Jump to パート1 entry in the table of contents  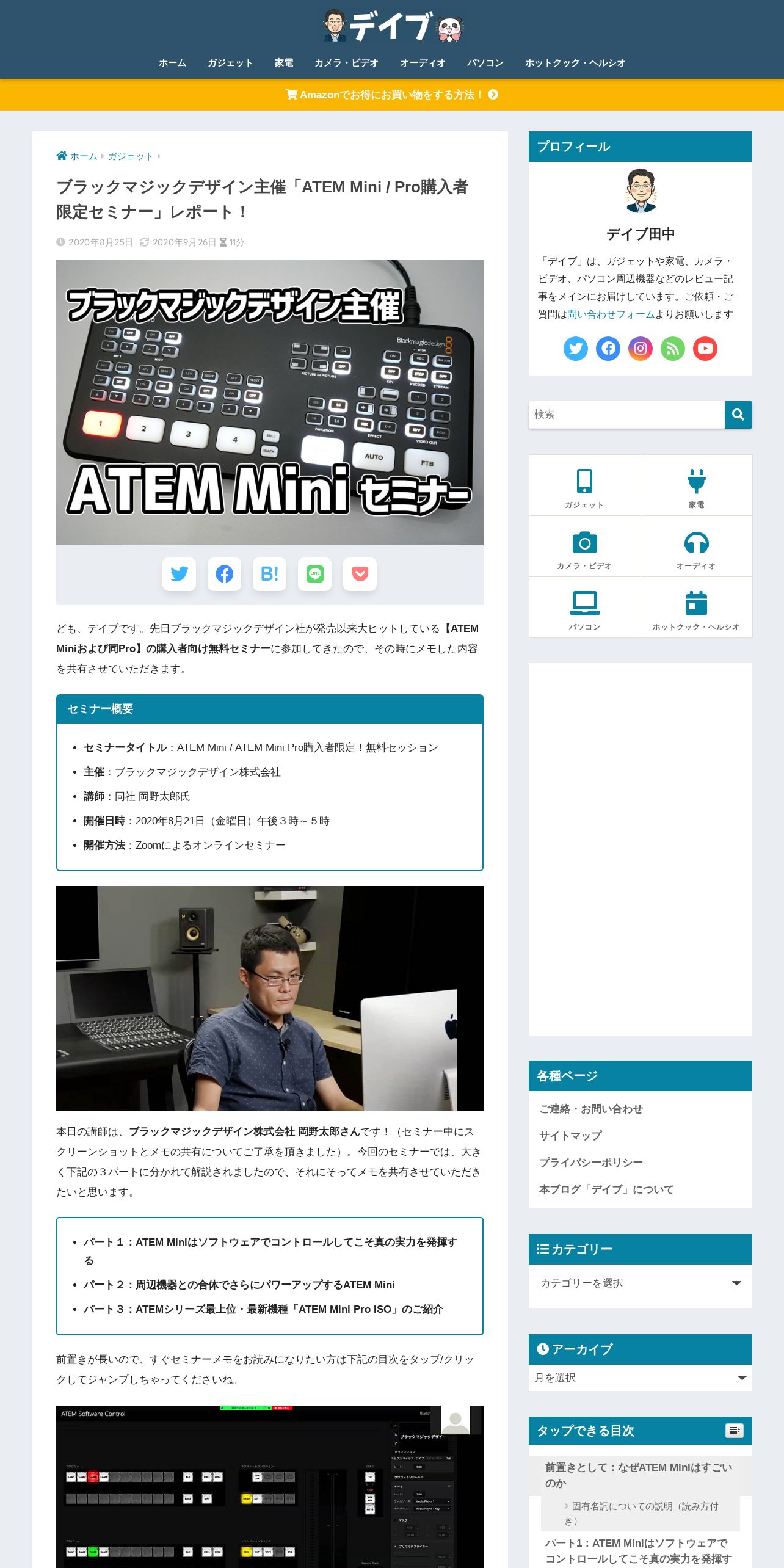(639, 1551)
